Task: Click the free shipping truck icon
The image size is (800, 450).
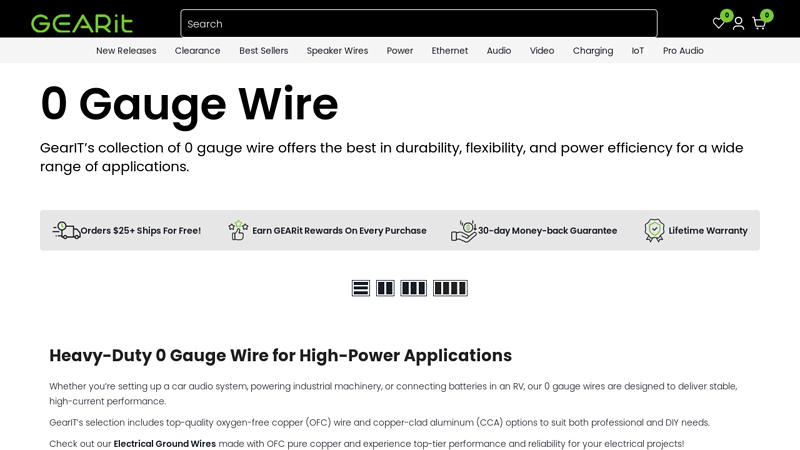Action: 66,230
